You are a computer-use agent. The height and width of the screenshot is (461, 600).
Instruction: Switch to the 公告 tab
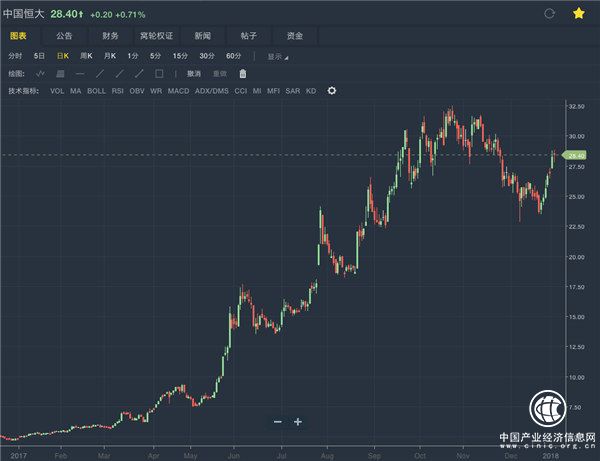point(66,36)
